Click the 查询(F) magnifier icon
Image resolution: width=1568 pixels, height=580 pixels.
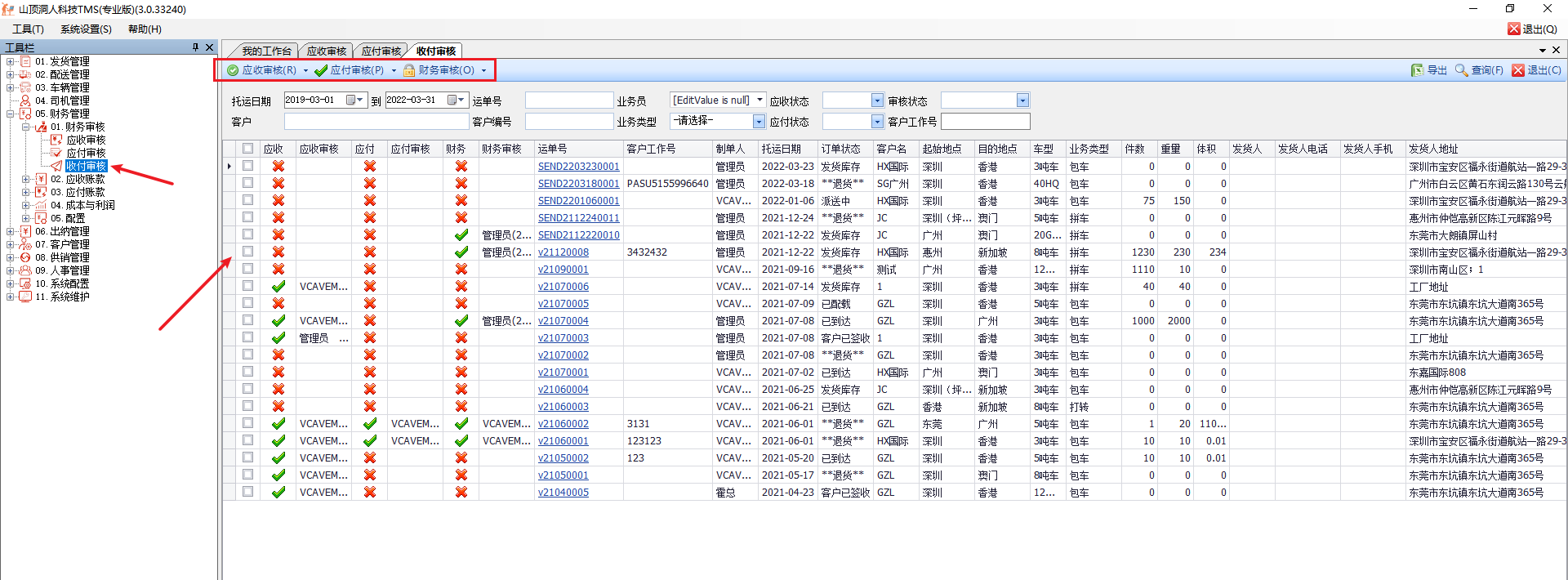pyautogui.click(x=1461, y=70)
